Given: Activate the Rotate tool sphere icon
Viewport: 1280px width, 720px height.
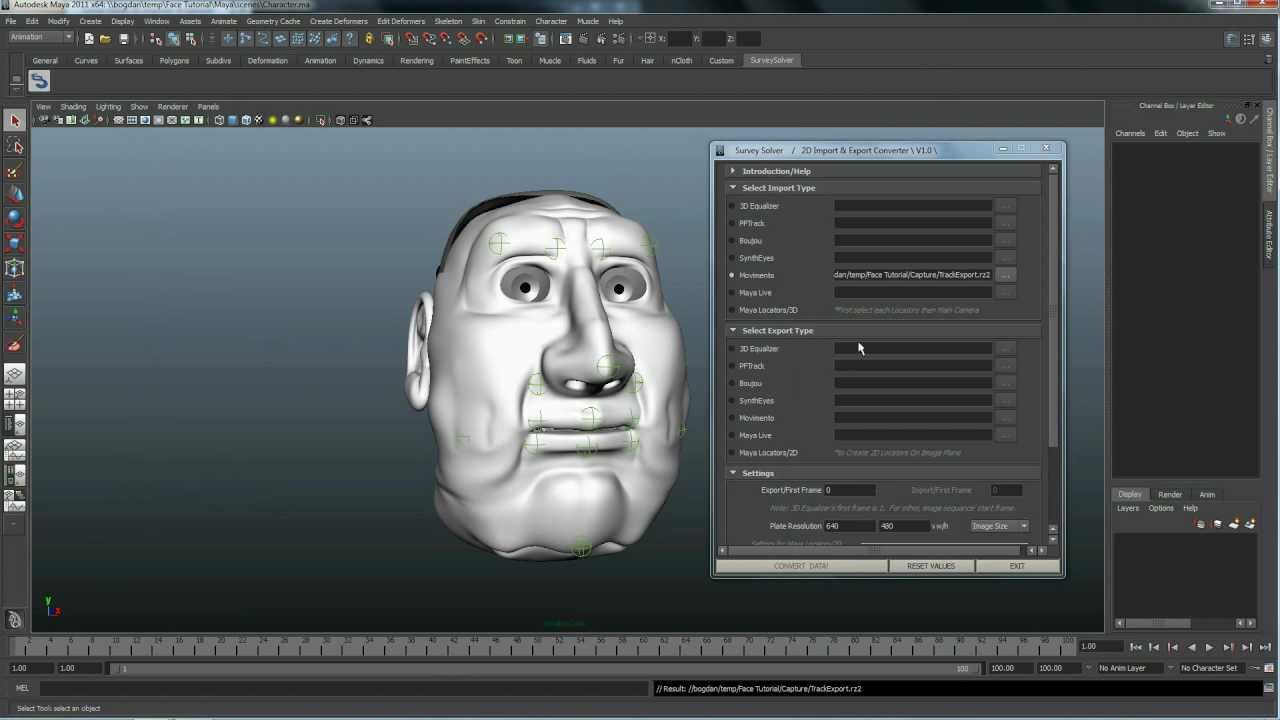Looking at the screenshot, I should [15, 219].
